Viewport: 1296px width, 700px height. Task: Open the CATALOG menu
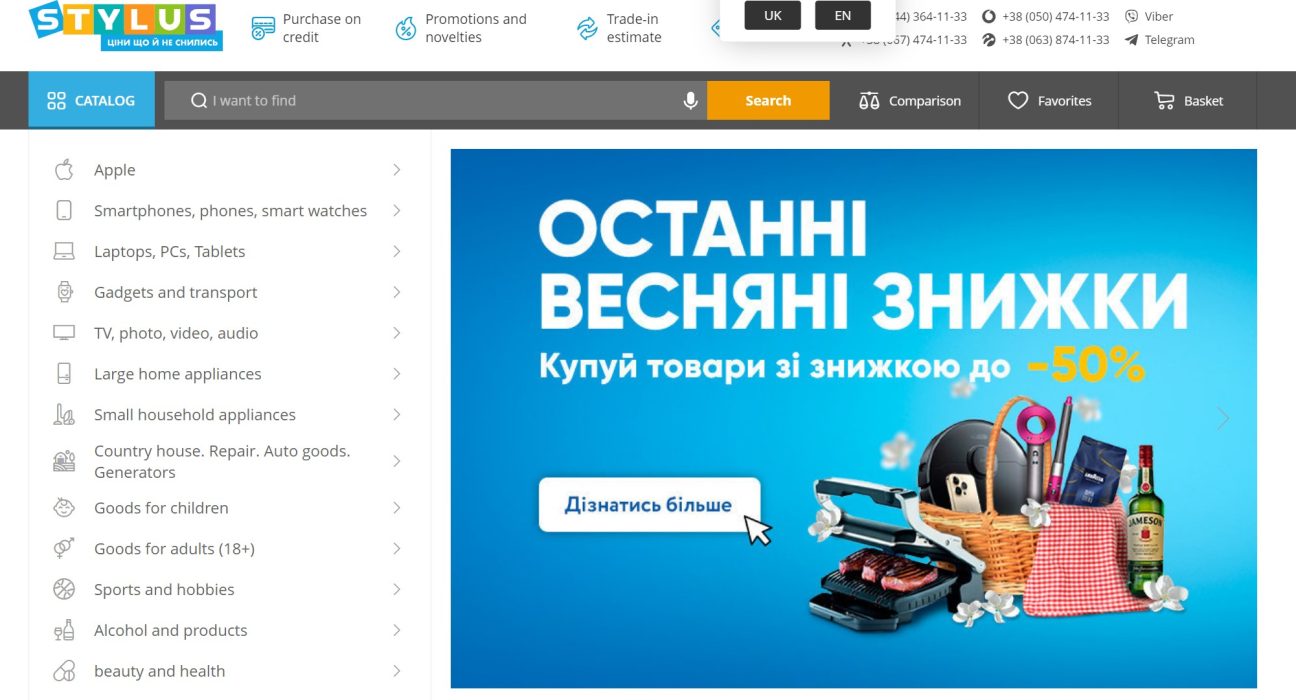click(x=91, y=101)
